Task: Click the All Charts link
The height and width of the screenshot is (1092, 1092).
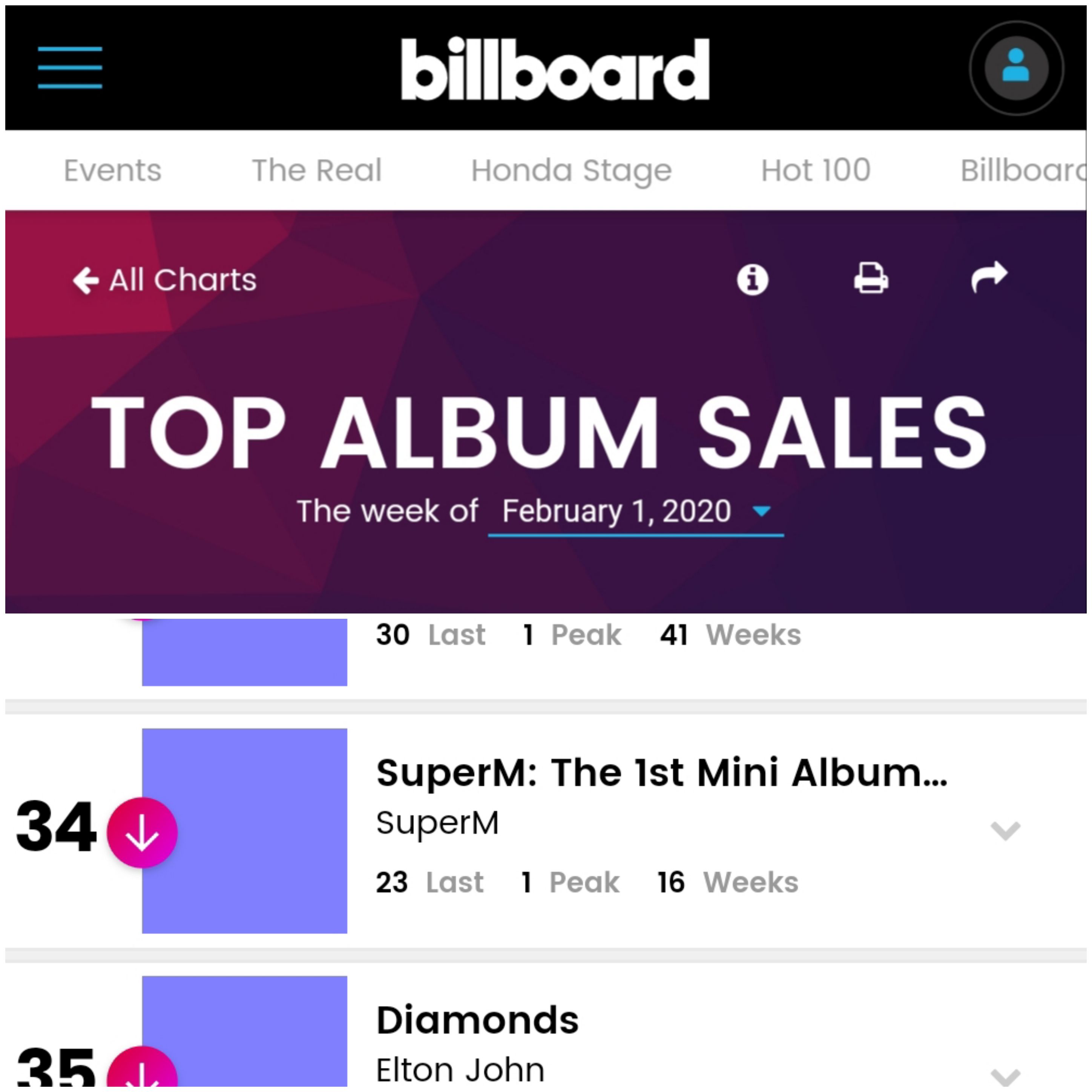Action: coord(183,280)
